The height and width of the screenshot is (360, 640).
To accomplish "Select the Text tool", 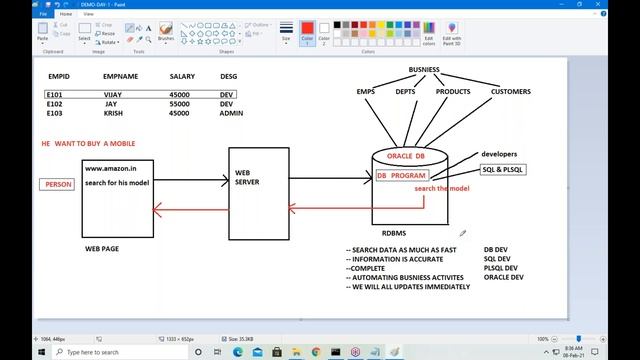I will point(149,28).
